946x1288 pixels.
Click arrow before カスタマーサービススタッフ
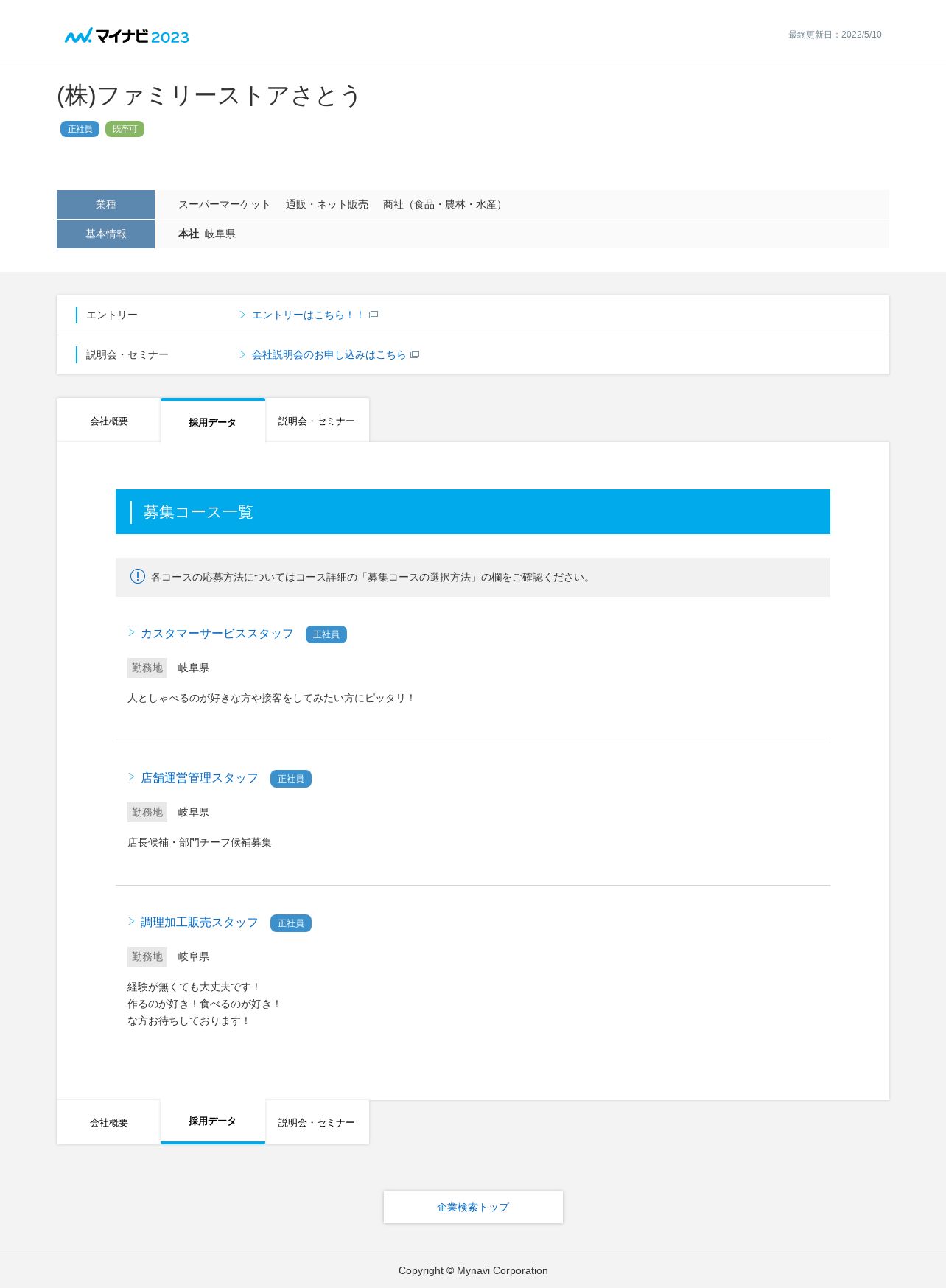coord(131,633)
